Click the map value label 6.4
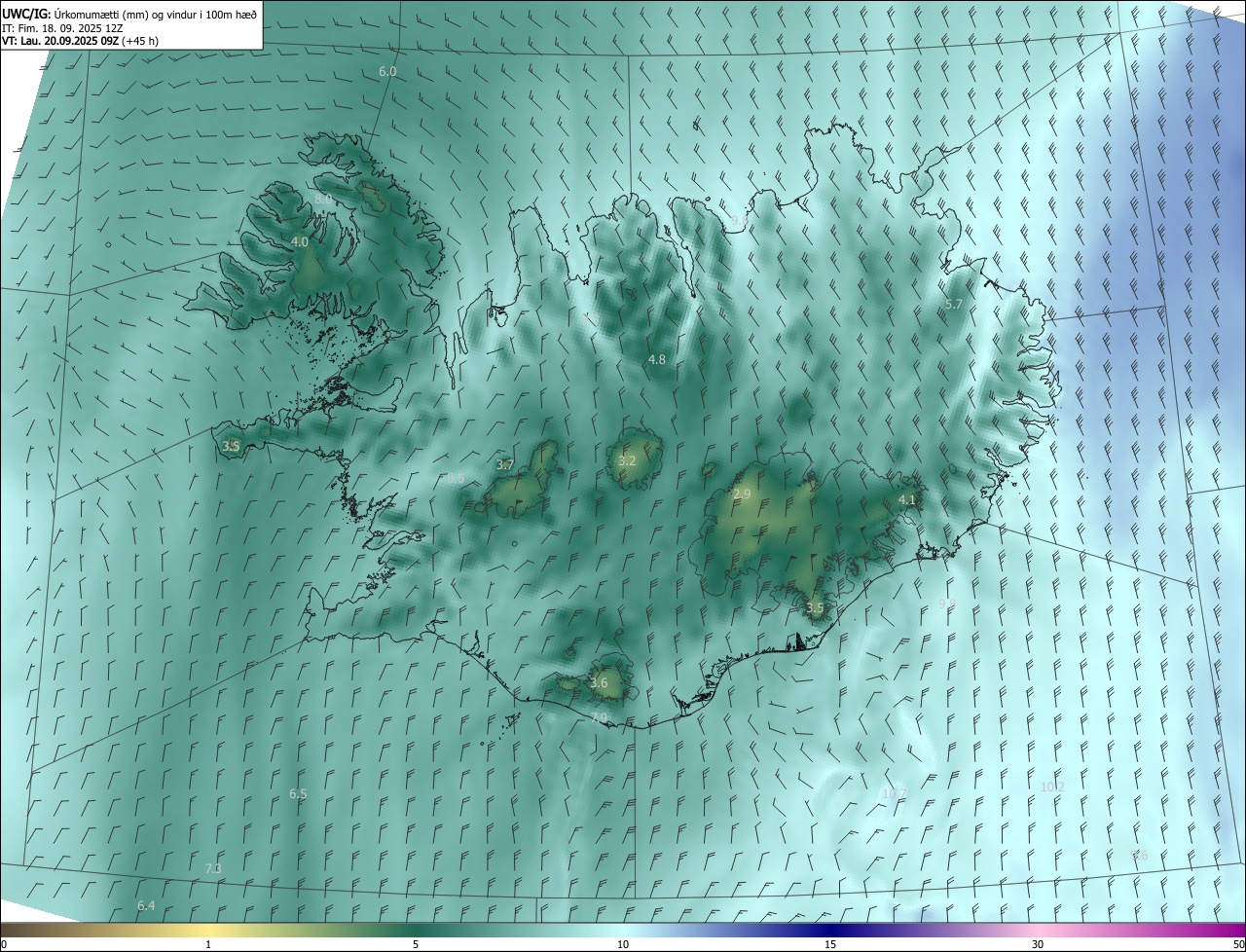The height and width of the screenshot is (952, 1246). click(x=146, y=906)
